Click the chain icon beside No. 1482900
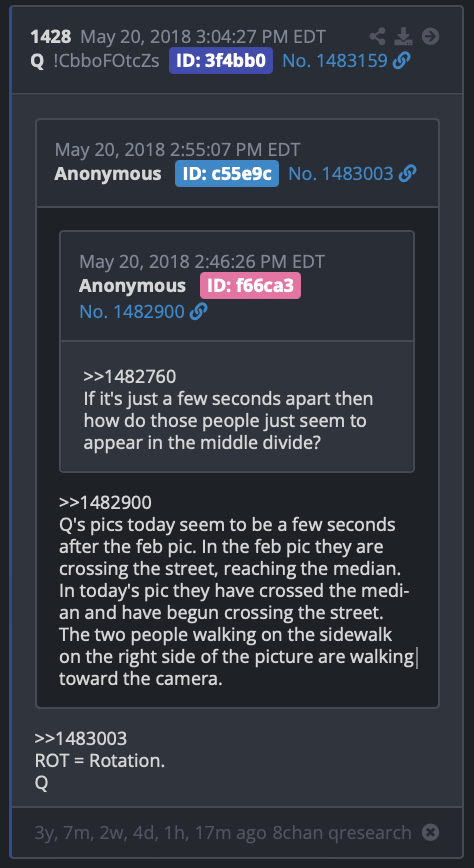Screen dimensions: 474x868 198,312
